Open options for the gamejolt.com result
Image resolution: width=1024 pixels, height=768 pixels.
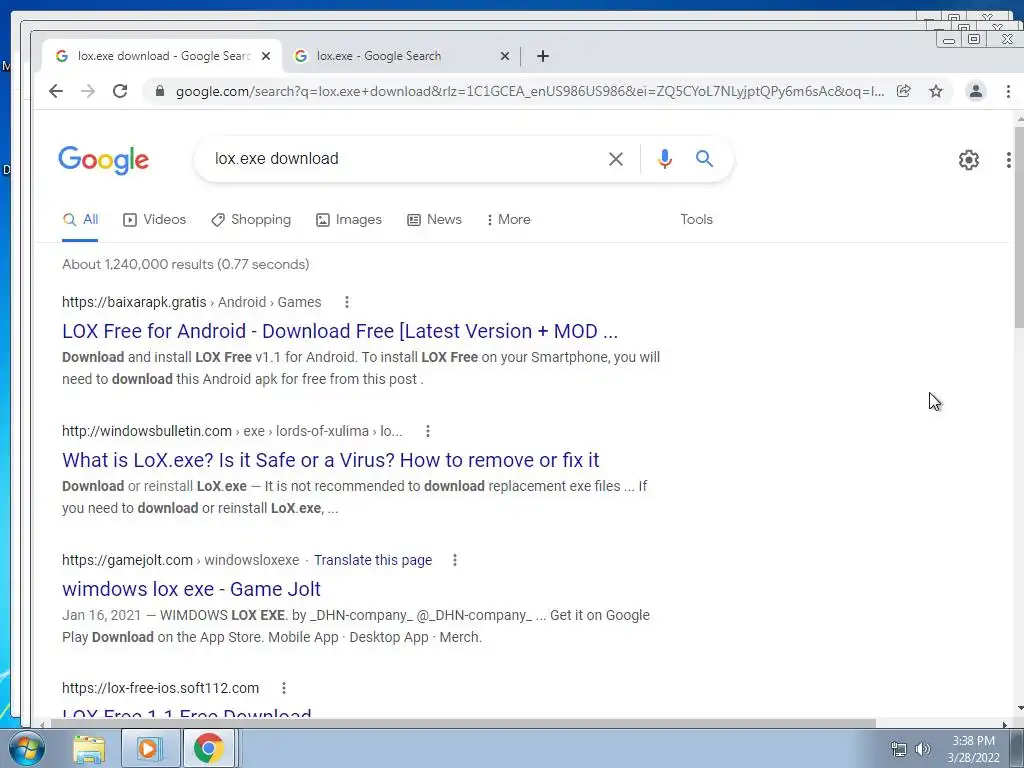coord(455,560)
